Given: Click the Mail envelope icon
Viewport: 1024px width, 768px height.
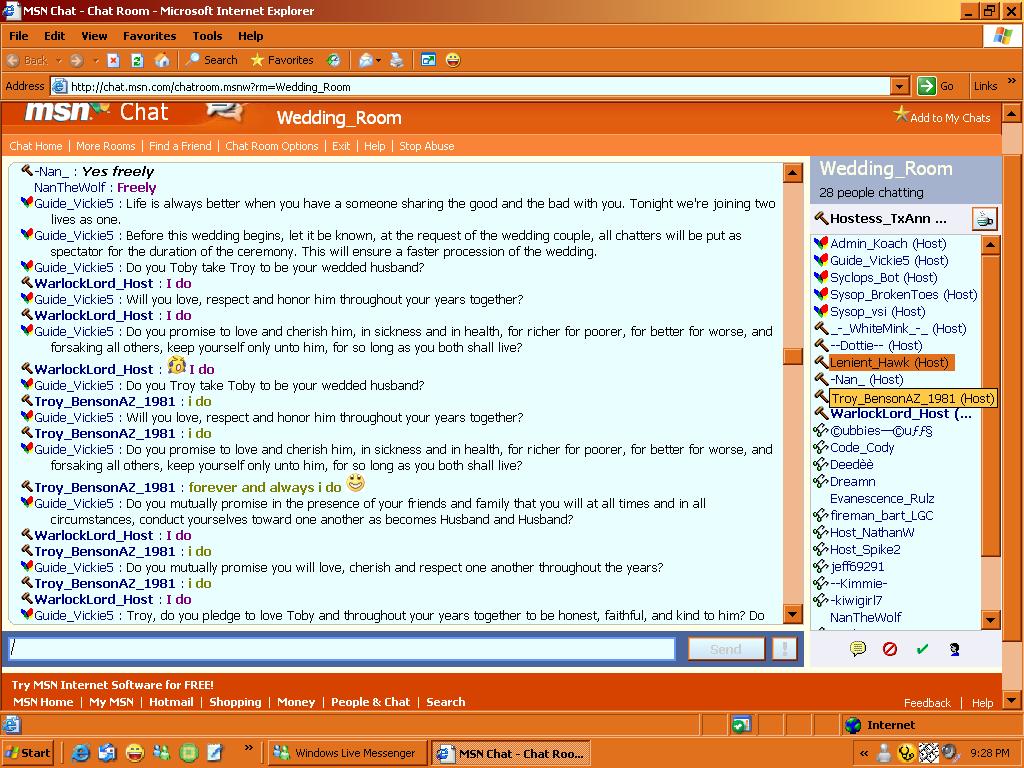Looking at the screenshot, I should (366, 60).
